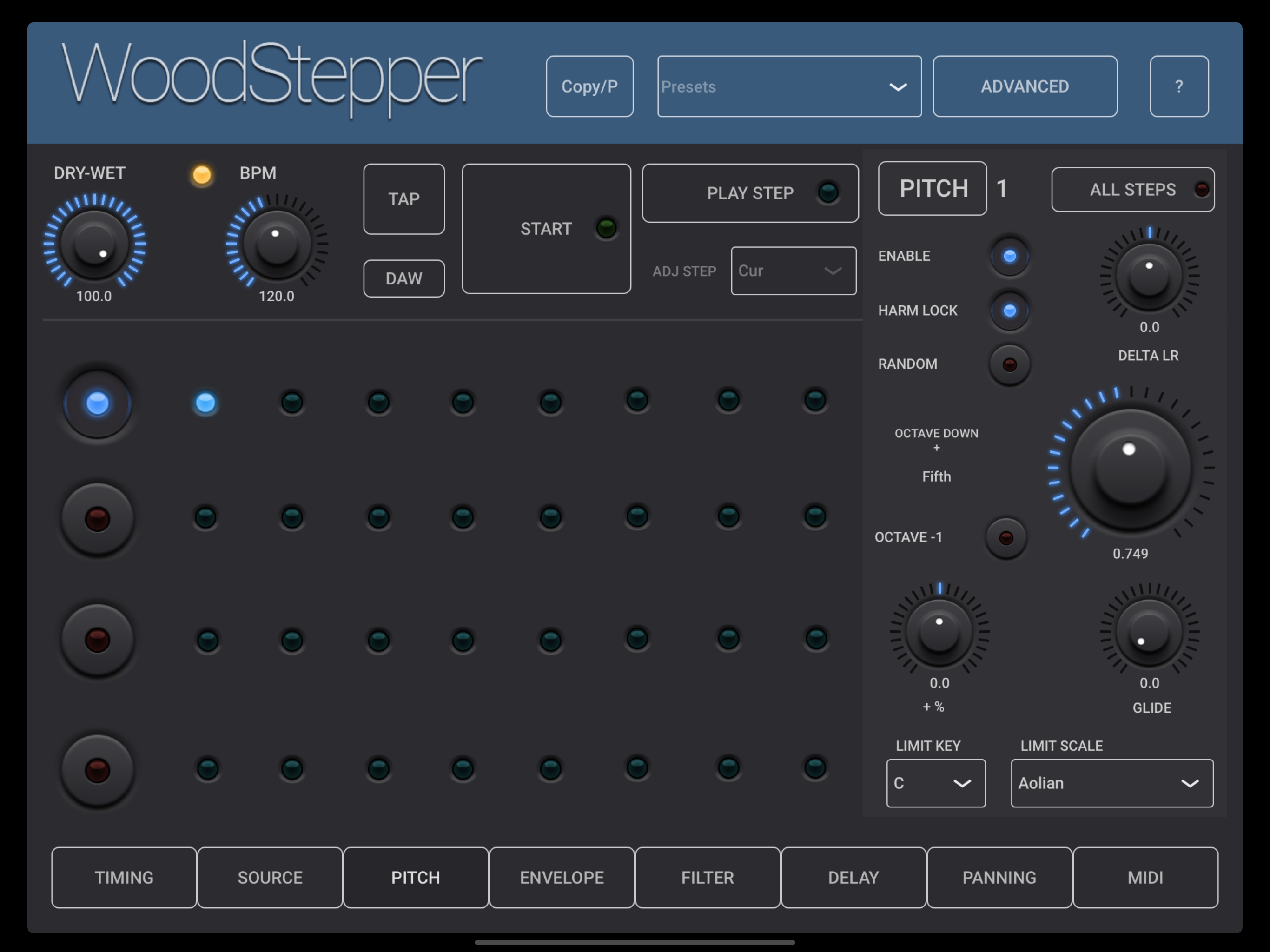Open the Presets dropdown

point(789,87)
